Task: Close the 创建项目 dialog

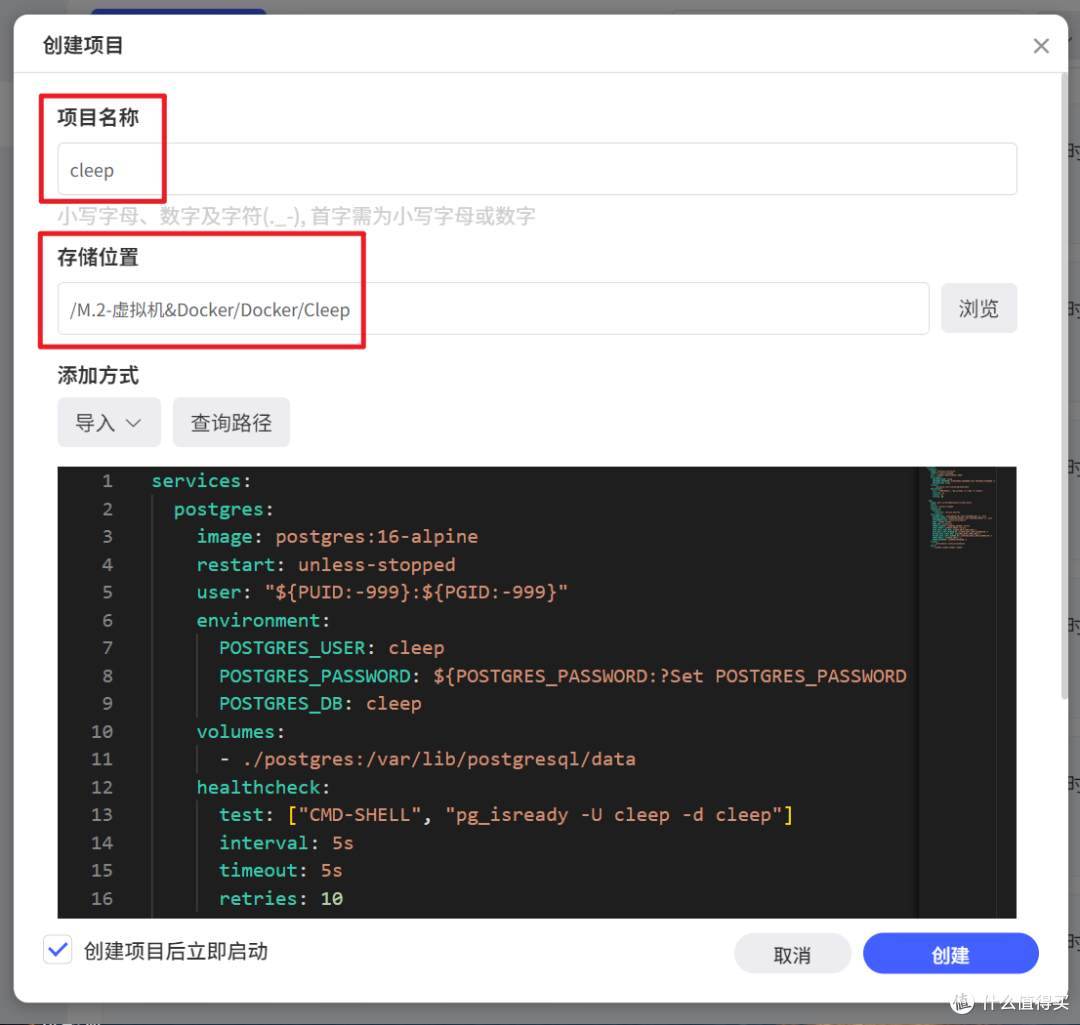Action: coord(1041,46)
